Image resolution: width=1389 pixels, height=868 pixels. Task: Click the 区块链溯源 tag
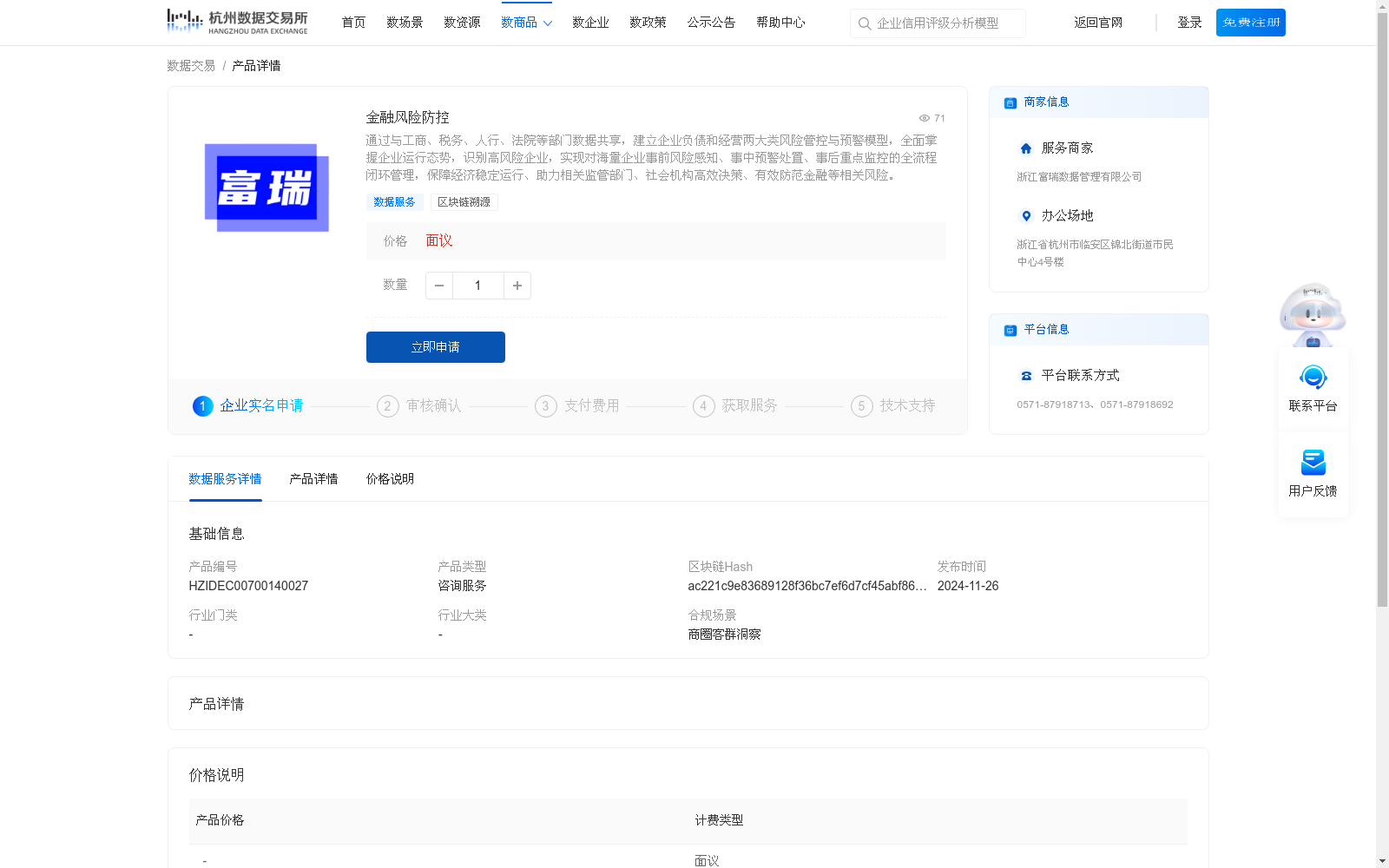point(464,202)
